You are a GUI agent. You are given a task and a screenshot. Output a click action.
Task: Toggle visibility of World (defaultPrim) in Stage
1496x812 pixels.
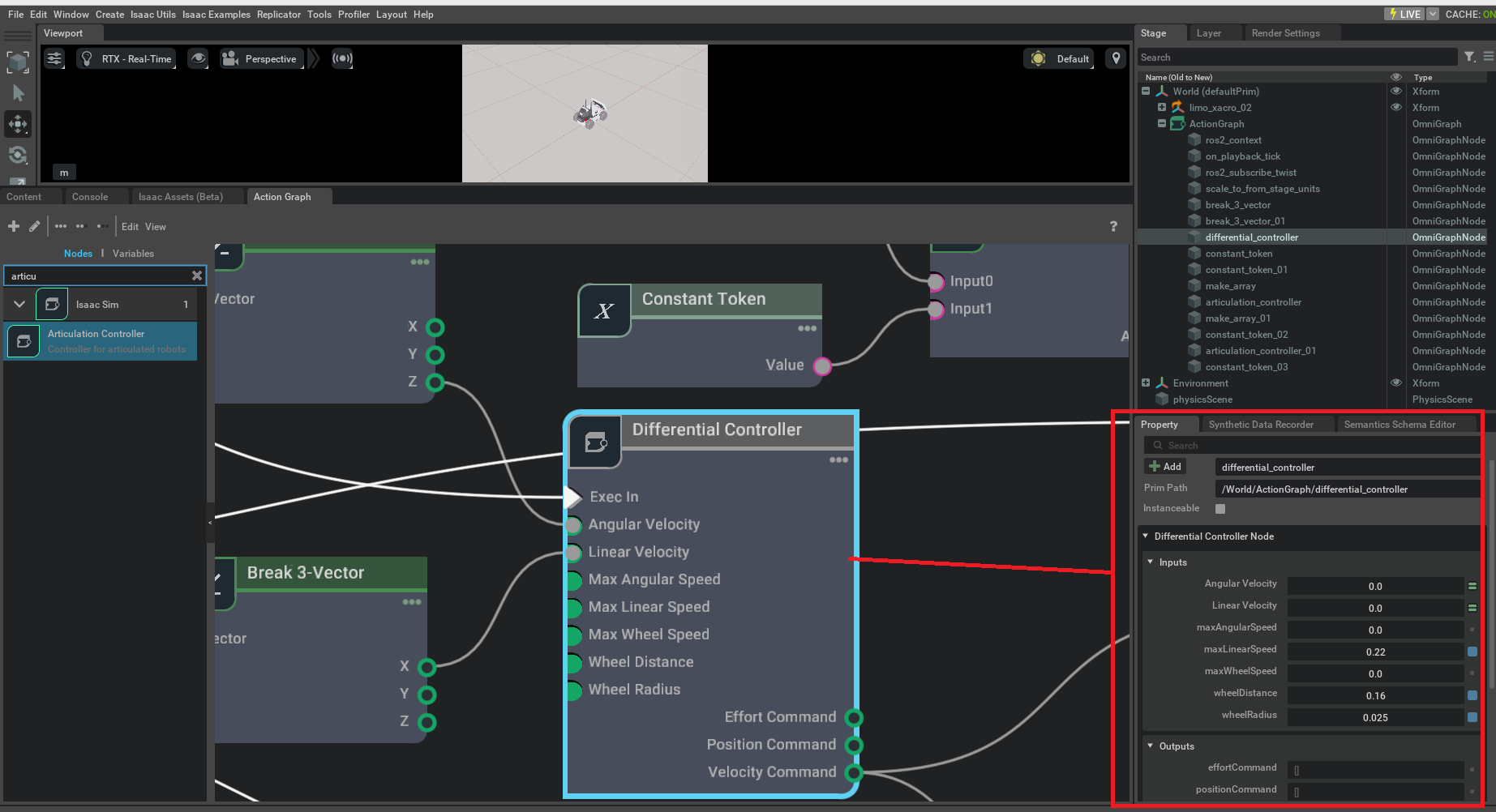[1396, 92]
